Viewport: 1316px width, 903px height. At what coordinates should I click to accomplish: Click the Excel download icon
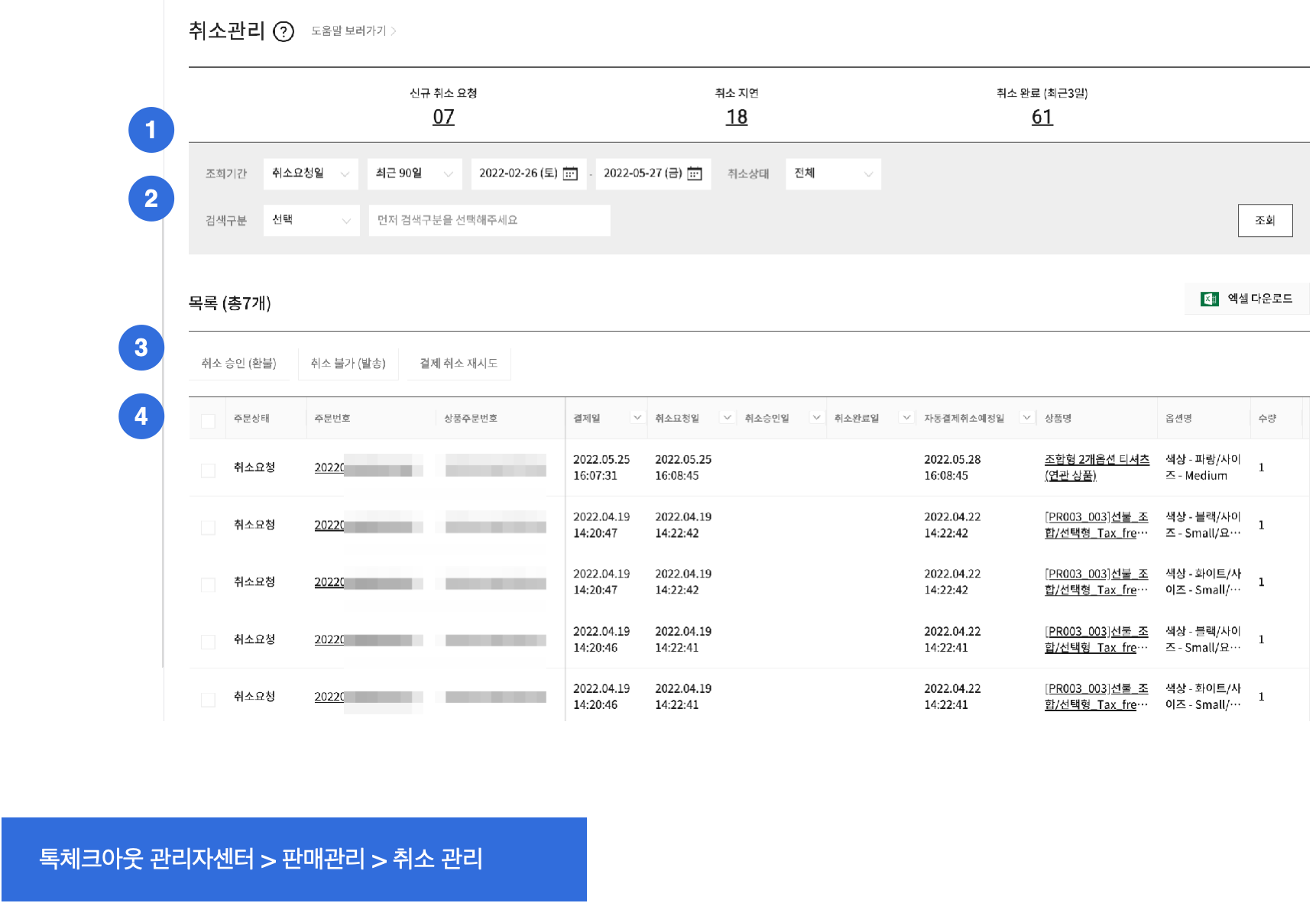[x=1209, y=299]
